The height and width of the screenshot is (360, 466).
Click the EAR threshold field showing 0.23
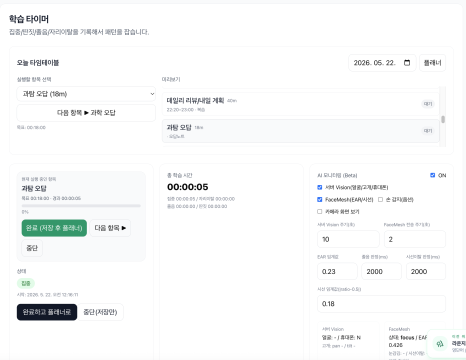tap(337, 271)
